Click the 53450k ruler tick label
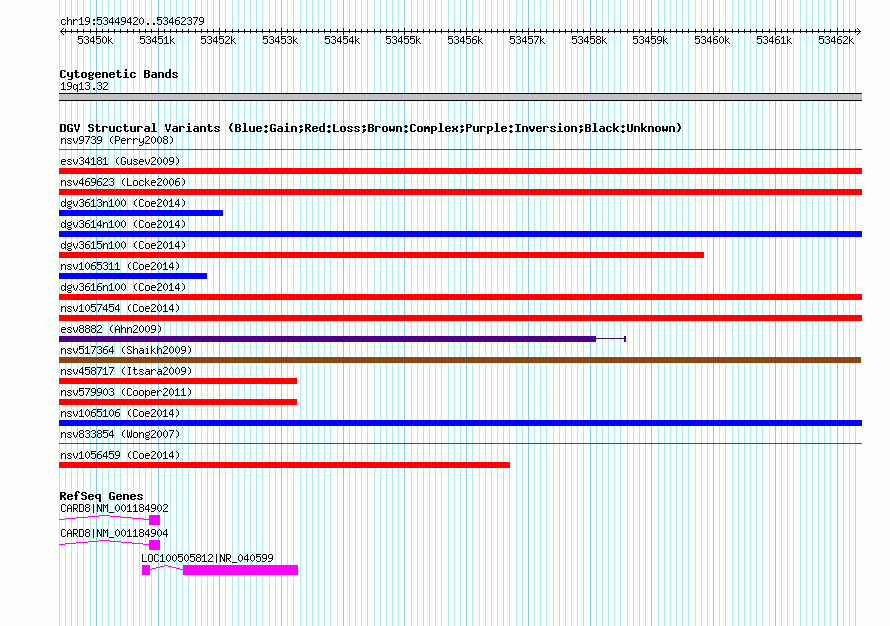890x626 pixels. 95,40
